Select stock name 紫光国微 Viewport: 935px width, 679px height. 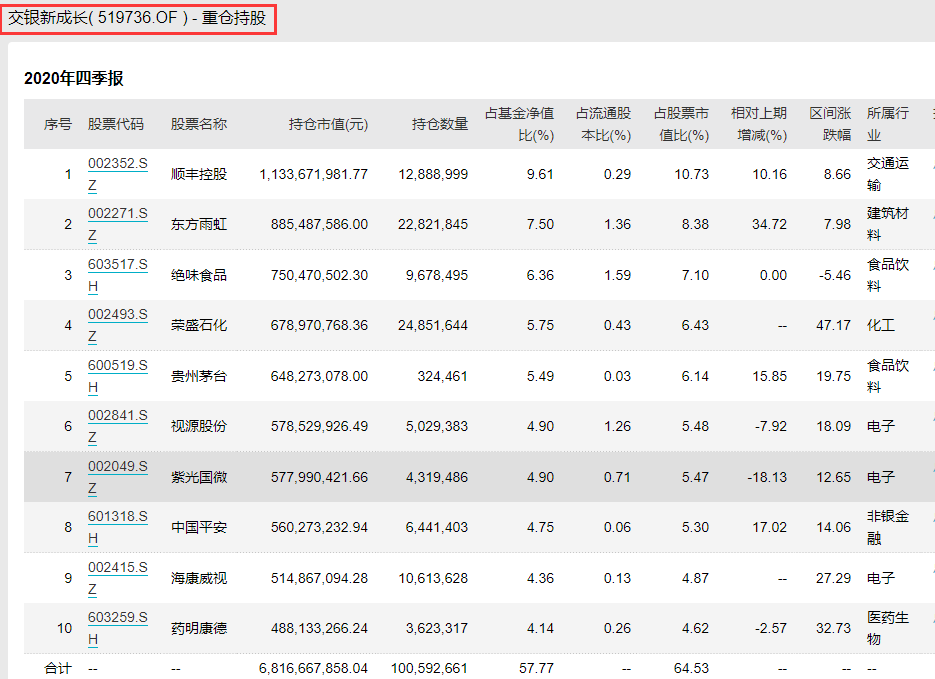click(x=199, y=477)
